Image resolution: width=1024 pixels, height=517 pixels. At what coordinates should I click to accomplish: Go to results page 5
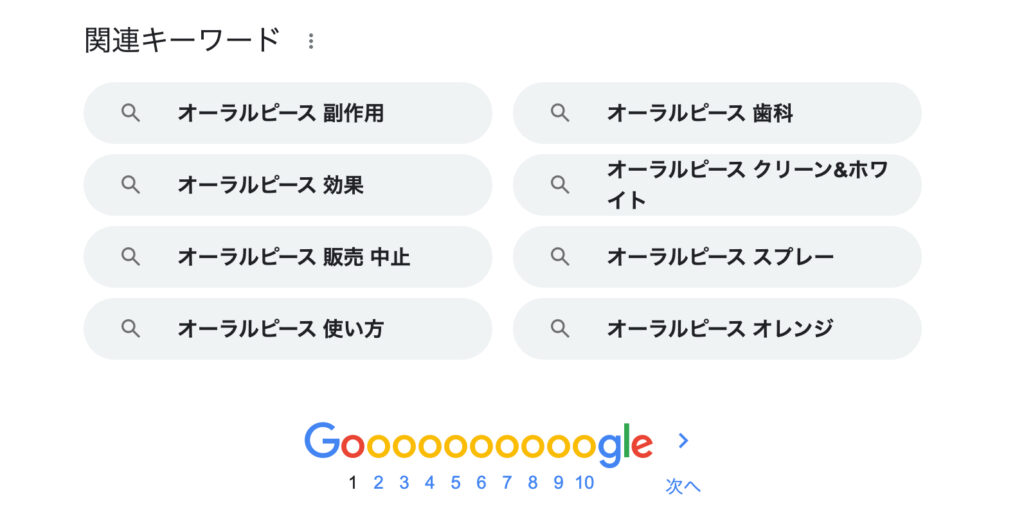[455, 482]
